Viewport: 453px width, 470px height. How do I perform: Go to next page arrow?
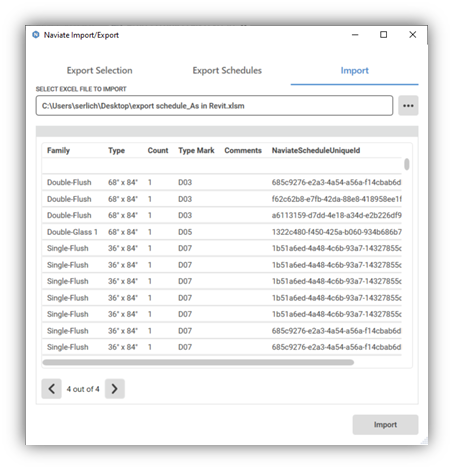(115, 389)
